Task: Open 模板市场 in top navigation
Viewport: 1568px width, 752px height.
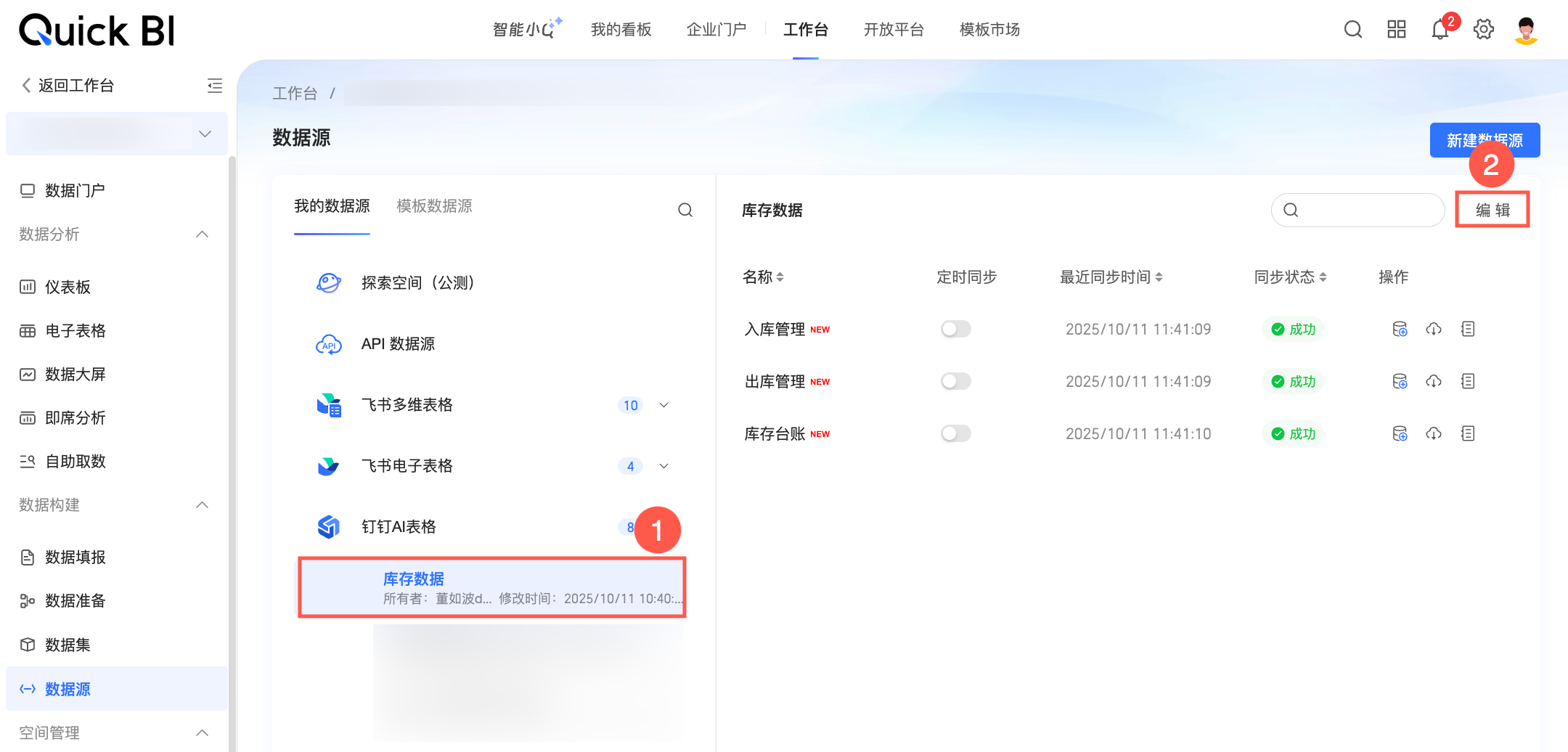Action: (x=989, y=30)
